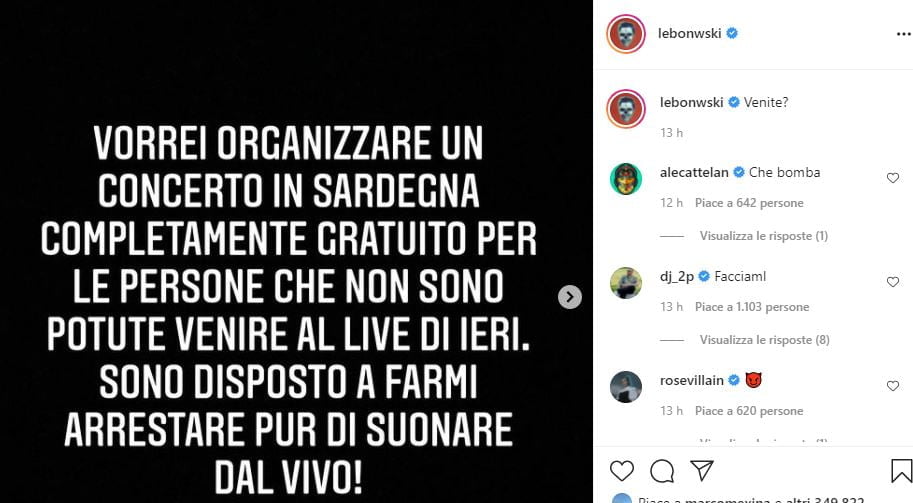This screenshot has width=913, height=503.
Task: Open dj_2p's profile avatar
Action: coord(626,283)
